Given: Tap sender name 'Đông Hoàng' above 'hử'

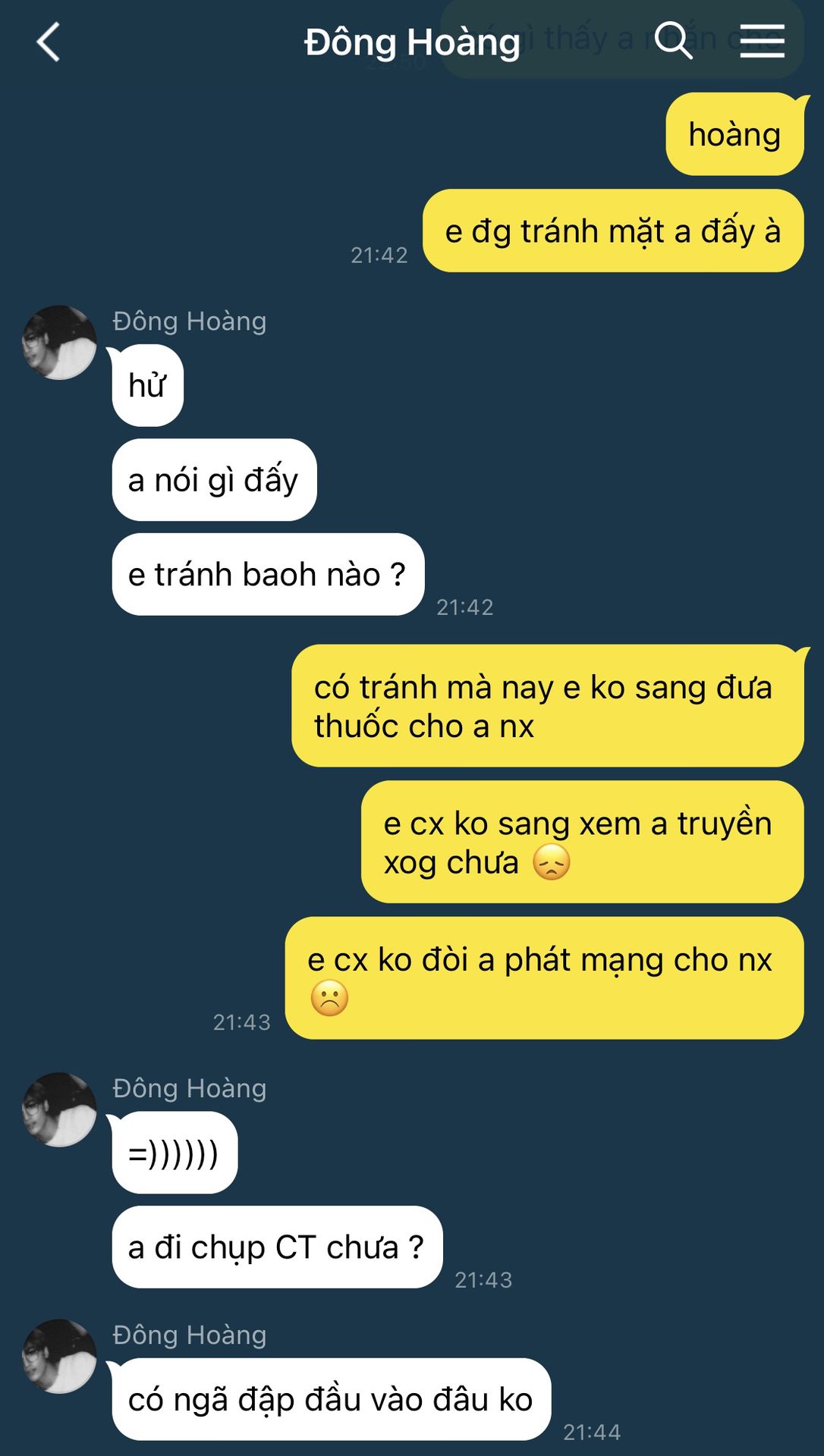Looking at the screenshot, I should pos(190,322).
